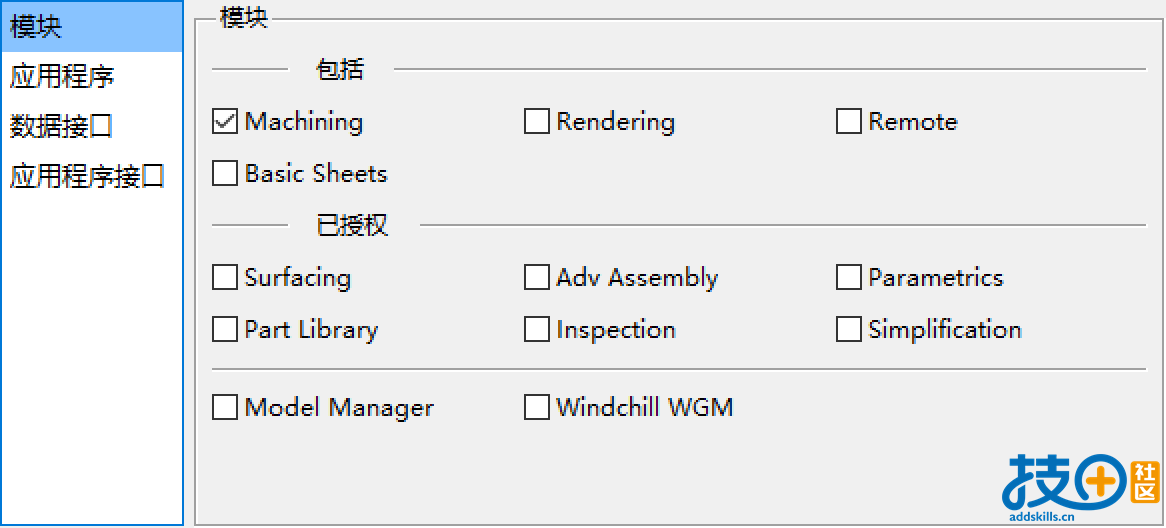This screenshot has height=528, width=1166.
Task: Click the Windchill WGM label
Action: pos(645,408)
